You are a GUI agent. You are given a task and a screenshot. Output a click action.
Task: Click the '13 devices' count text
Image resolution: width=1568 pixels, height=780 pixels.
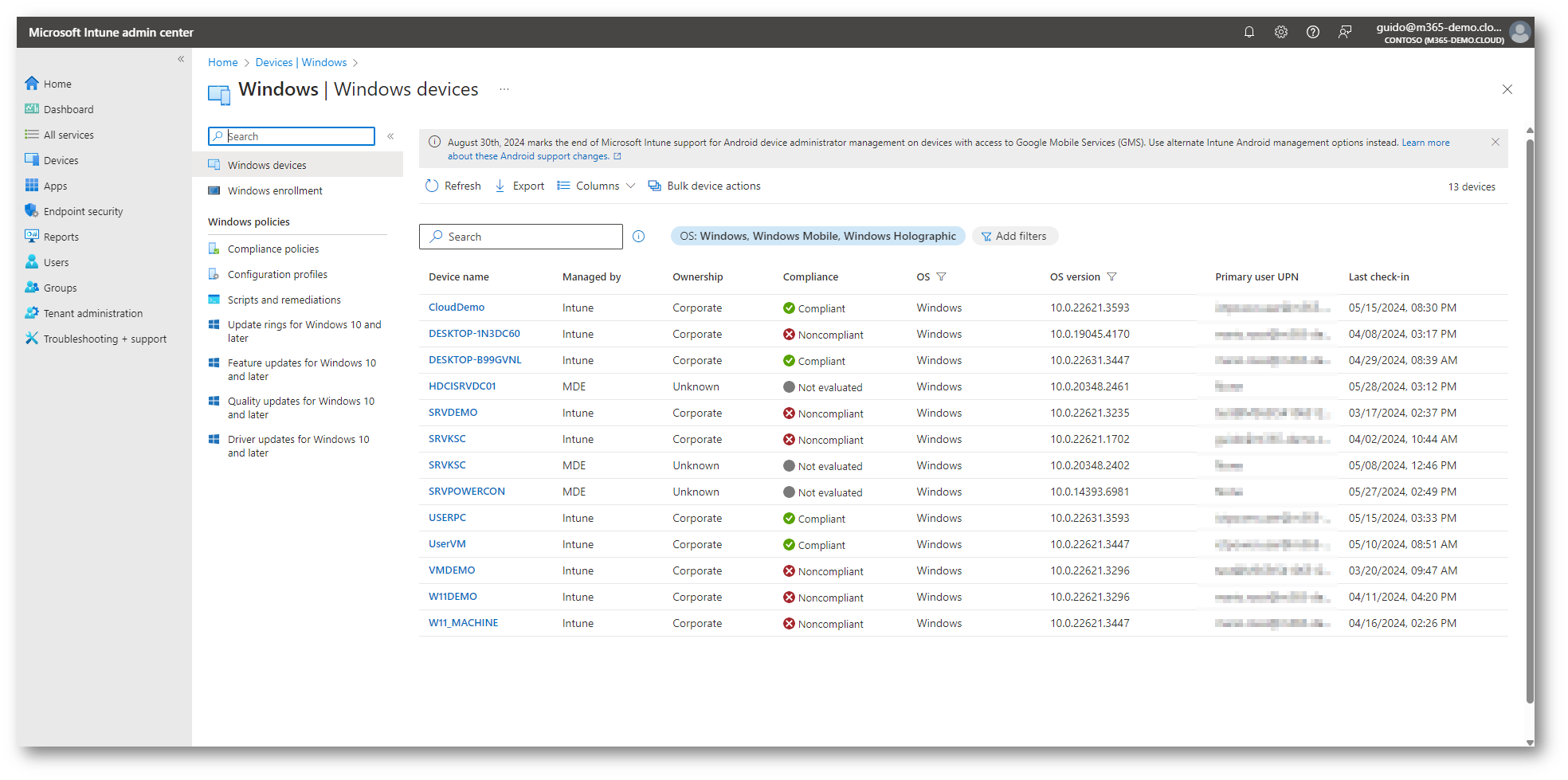[1471, 186]
